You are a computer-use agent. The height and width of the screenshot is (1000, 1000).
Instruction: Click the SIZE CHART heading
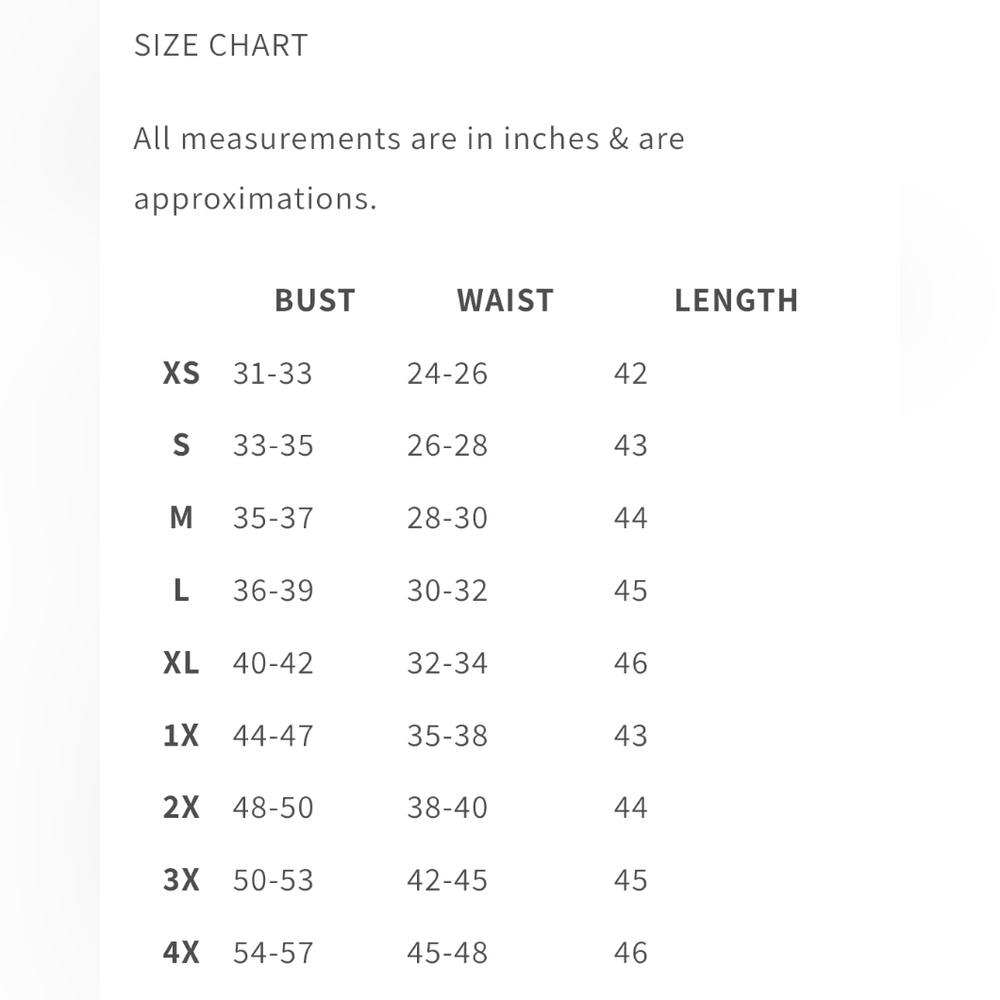221,45
